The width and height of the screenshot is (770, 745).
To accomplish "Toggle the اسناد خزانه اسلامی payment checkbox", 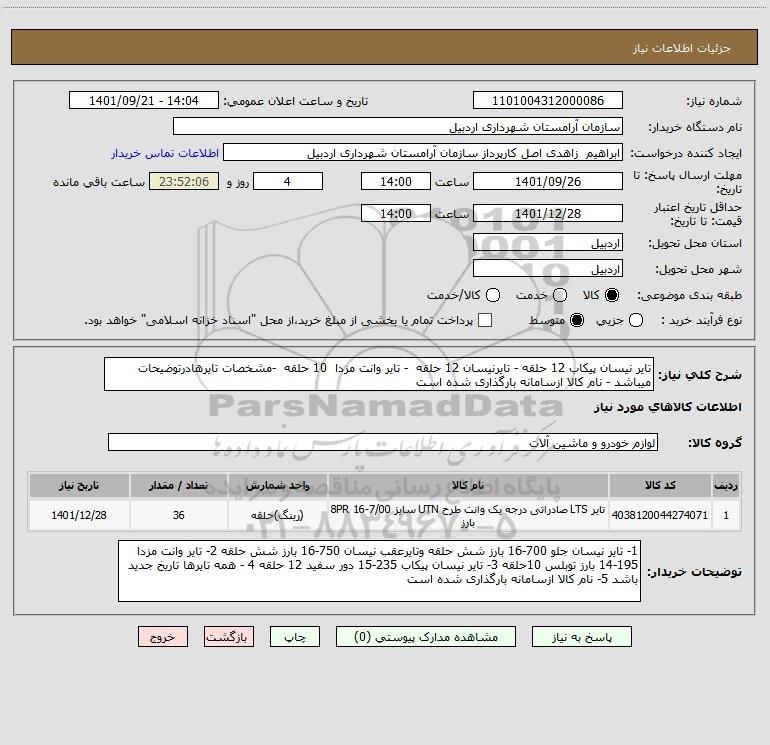I will coord(485,320).
